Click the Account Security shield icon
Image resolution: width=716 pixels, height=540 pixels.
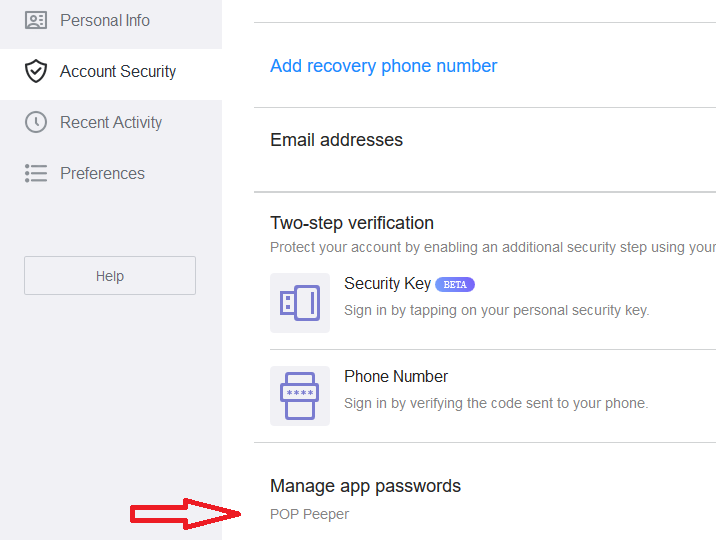coord(36,71)
